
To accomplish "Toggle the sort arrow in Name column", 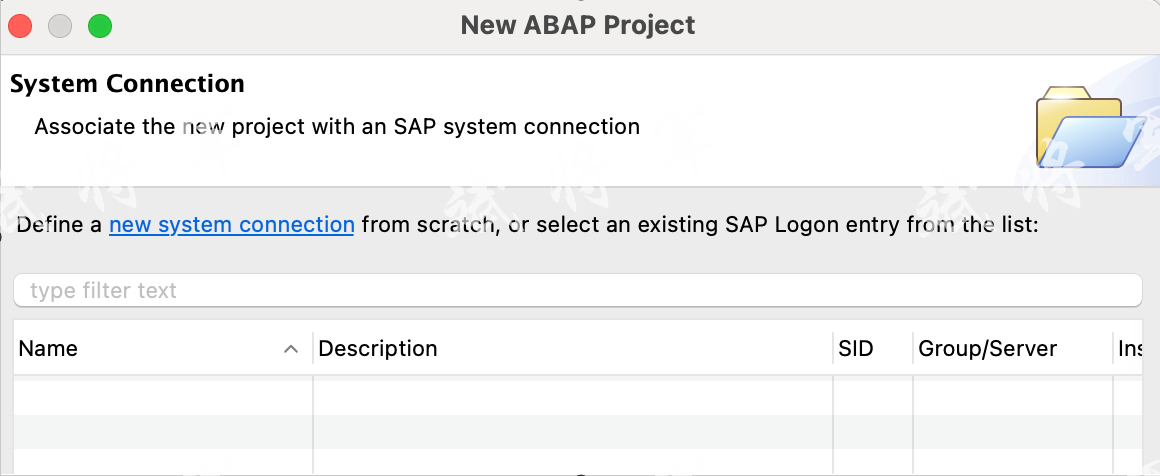I will pos(291,349).
